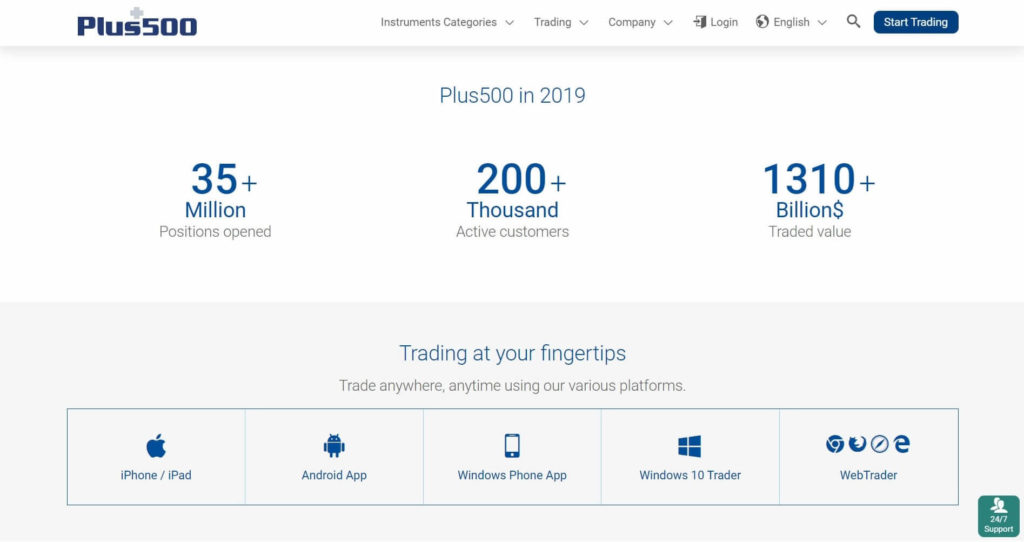Click the Android robot icon
Image resolution: width=1024 pixels, height=542 pixels.
[x=334, y=445]
